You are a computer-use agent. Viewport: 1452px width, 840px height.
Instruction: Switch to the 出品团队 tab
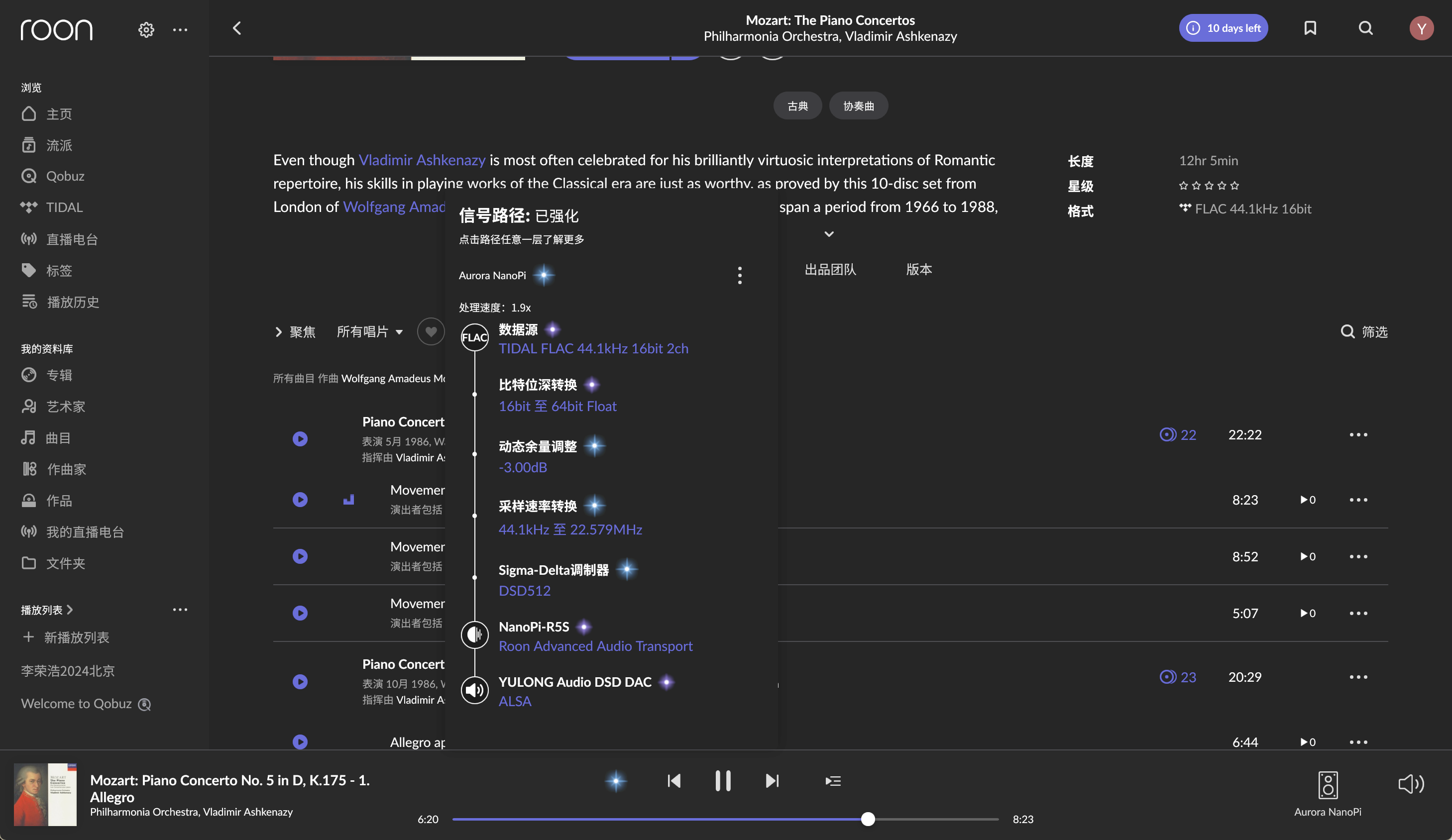tap(830, 269)
